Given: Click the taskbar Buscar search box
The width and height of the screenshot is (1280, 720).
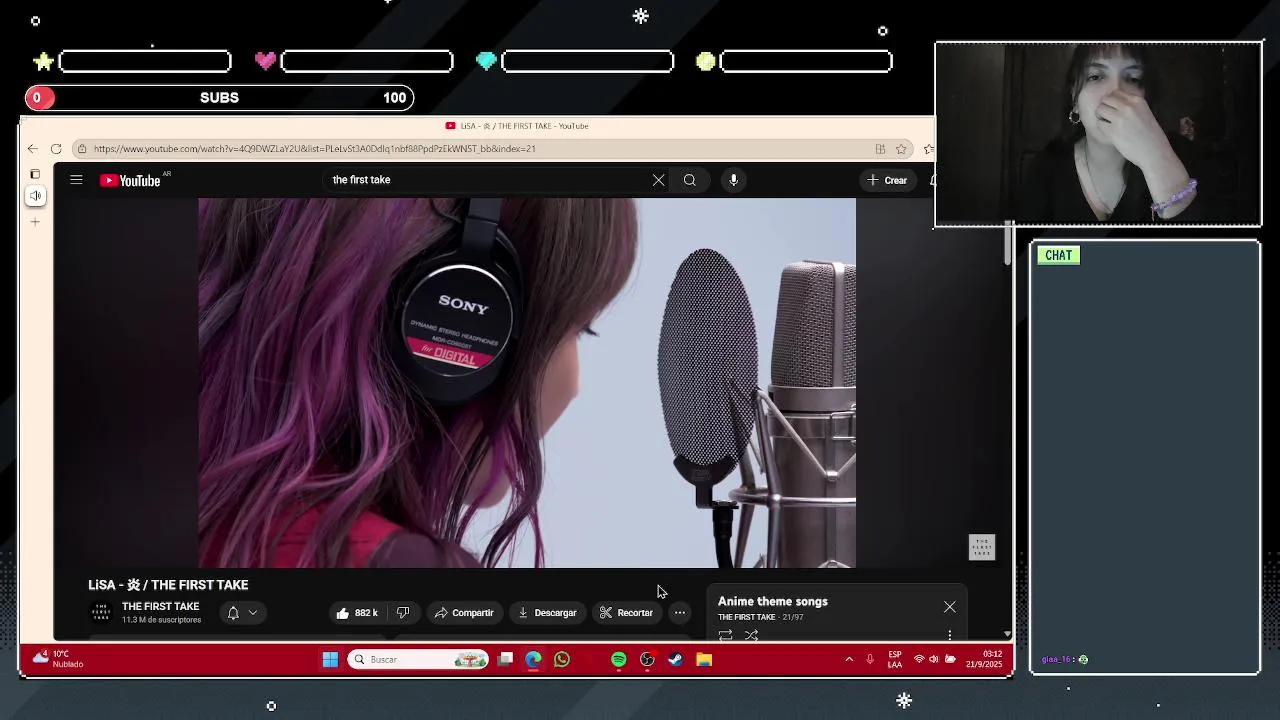Looking at the screenshot, I should [x=418, y=660].
